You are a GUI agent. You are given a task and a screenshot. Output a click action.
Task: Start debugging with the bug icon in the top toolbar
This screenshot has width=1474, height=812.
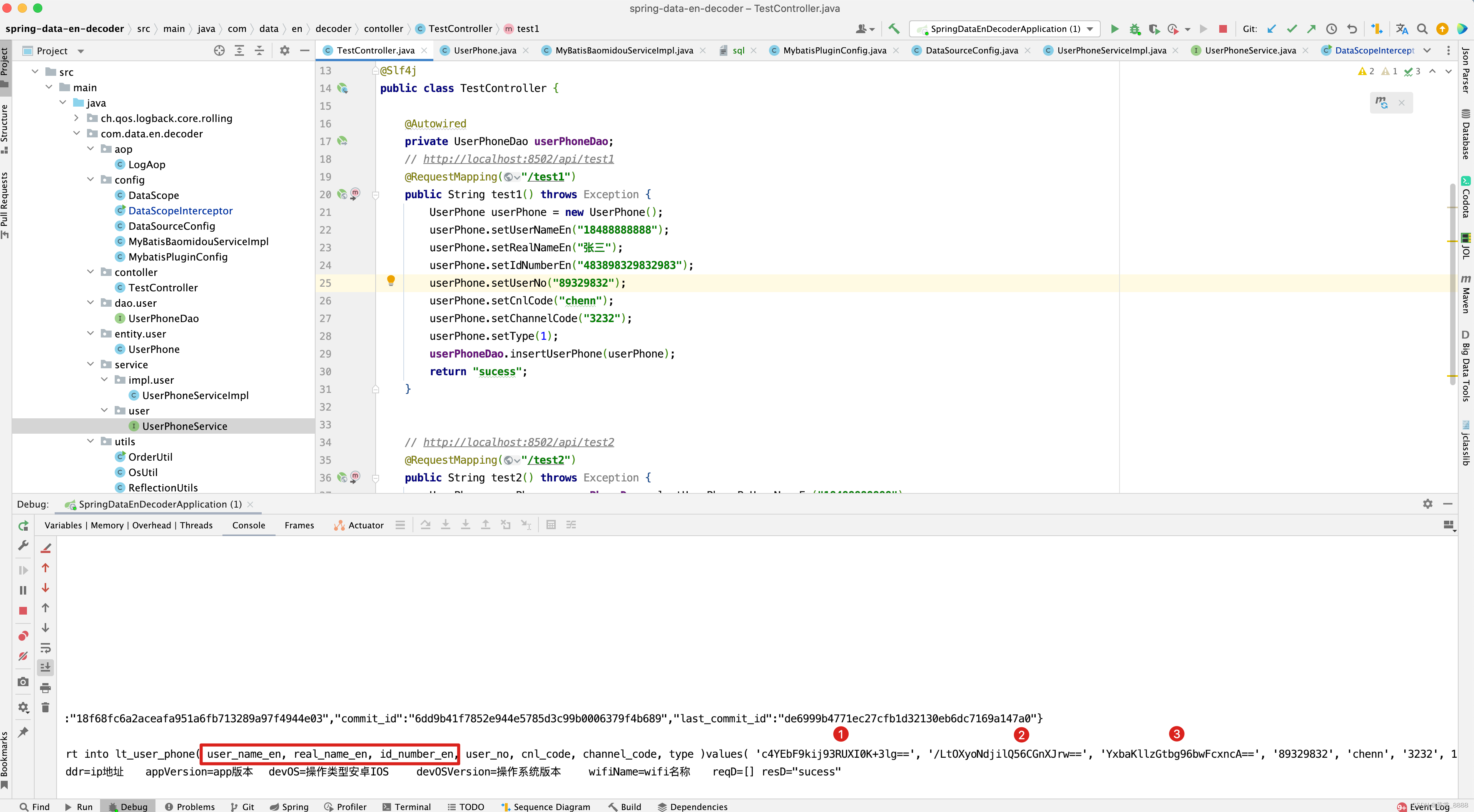click(1135, 28)
